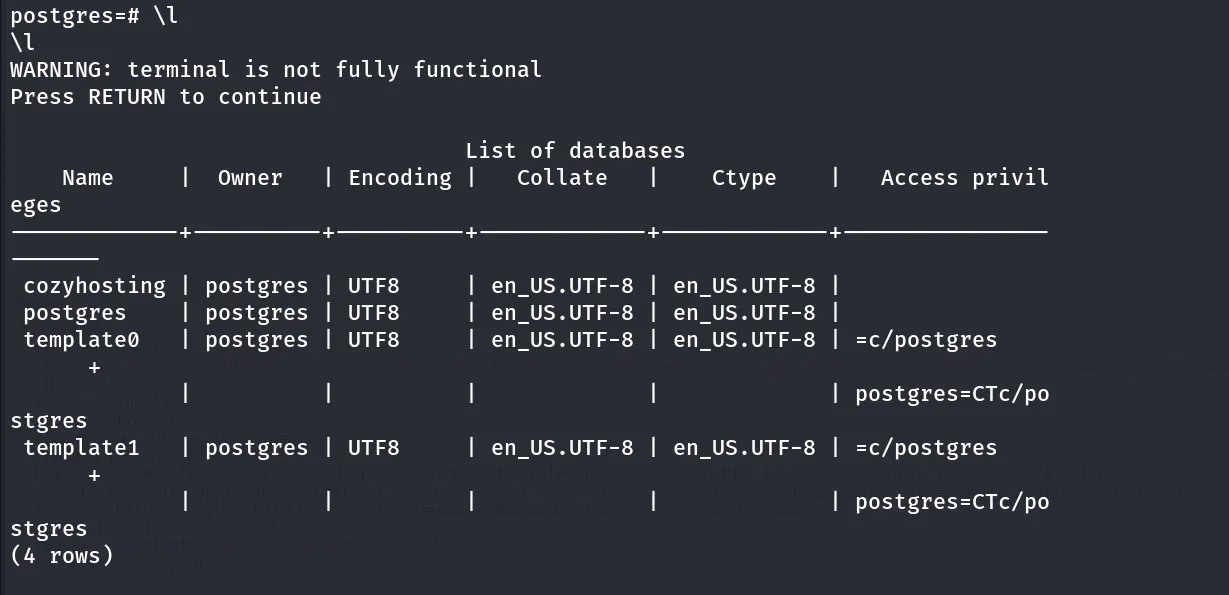Select the List of databases title
This screenshot has height=595, width=1229.
pos(575,151)
